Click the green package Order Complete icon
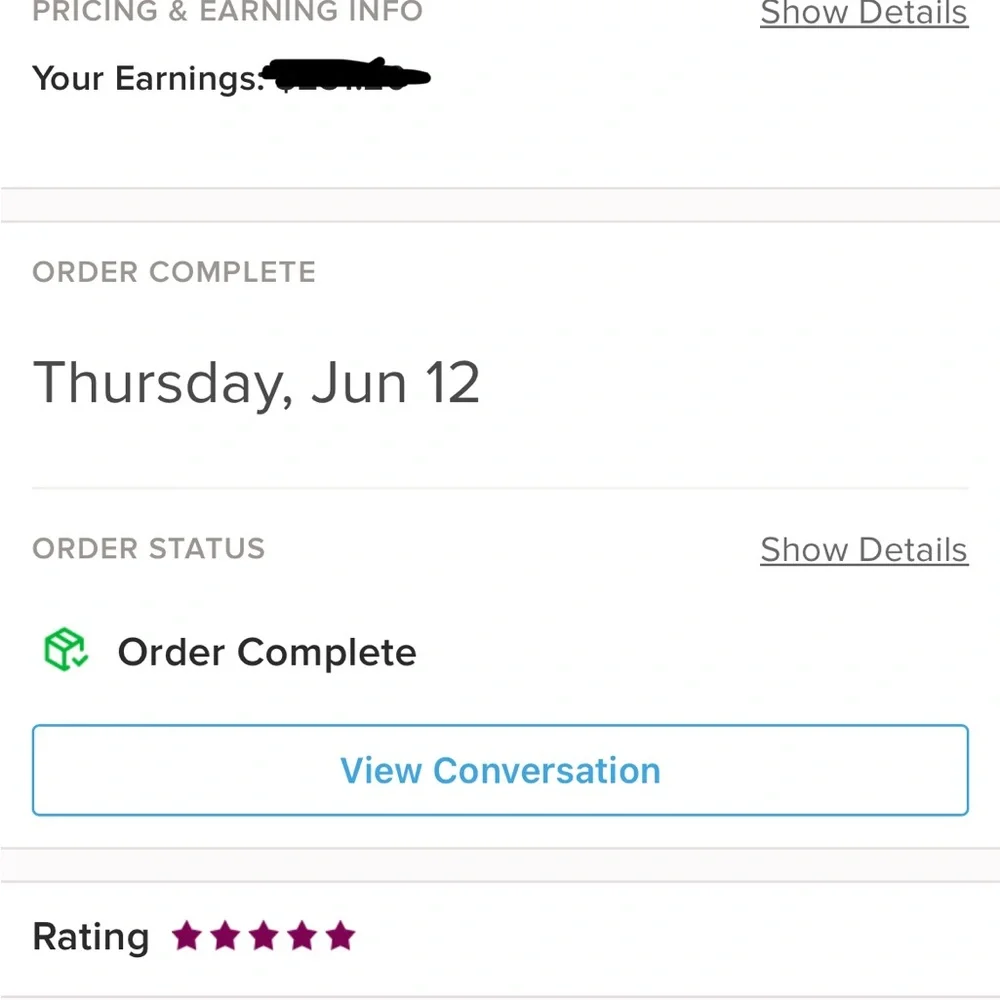 click(66, 650)
